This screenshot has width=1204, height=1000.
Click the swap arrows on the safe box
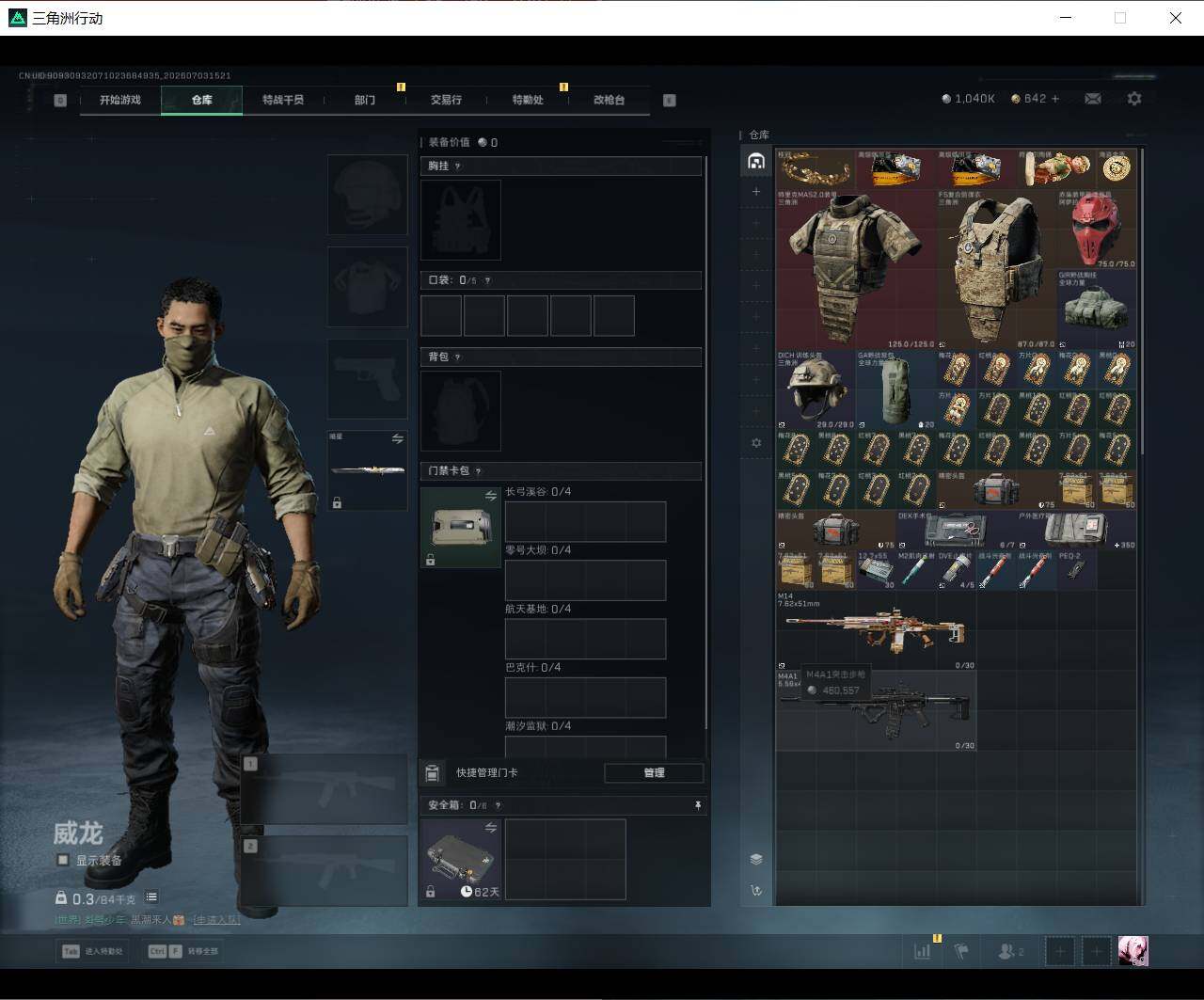point(490,828)
